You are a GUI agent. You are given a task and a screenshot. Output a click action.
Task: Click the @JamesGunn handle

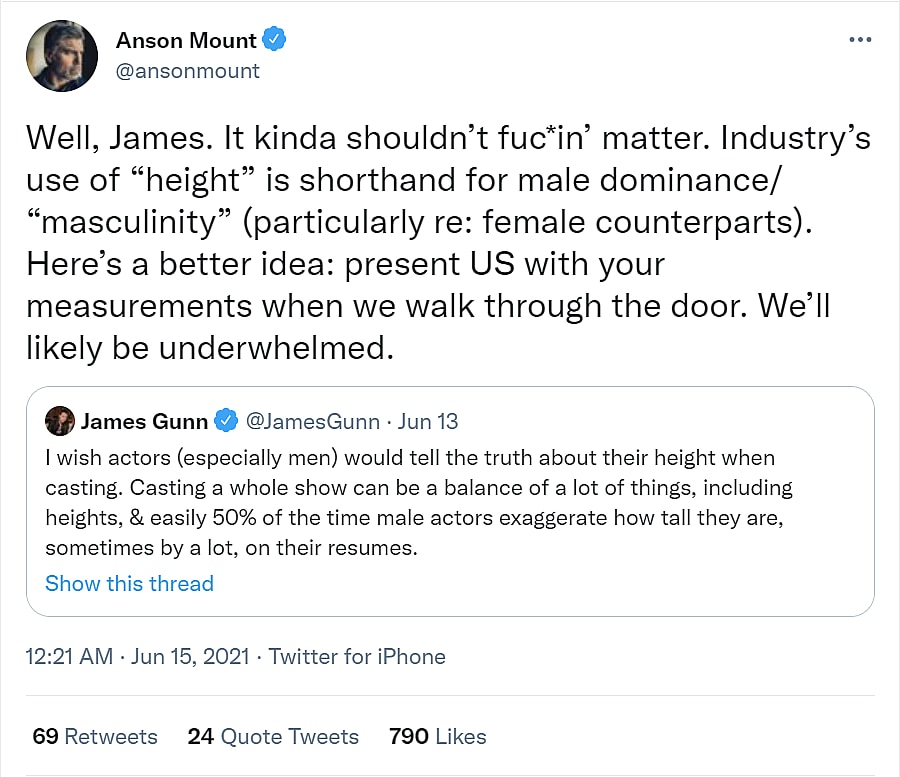click(312, 421)
